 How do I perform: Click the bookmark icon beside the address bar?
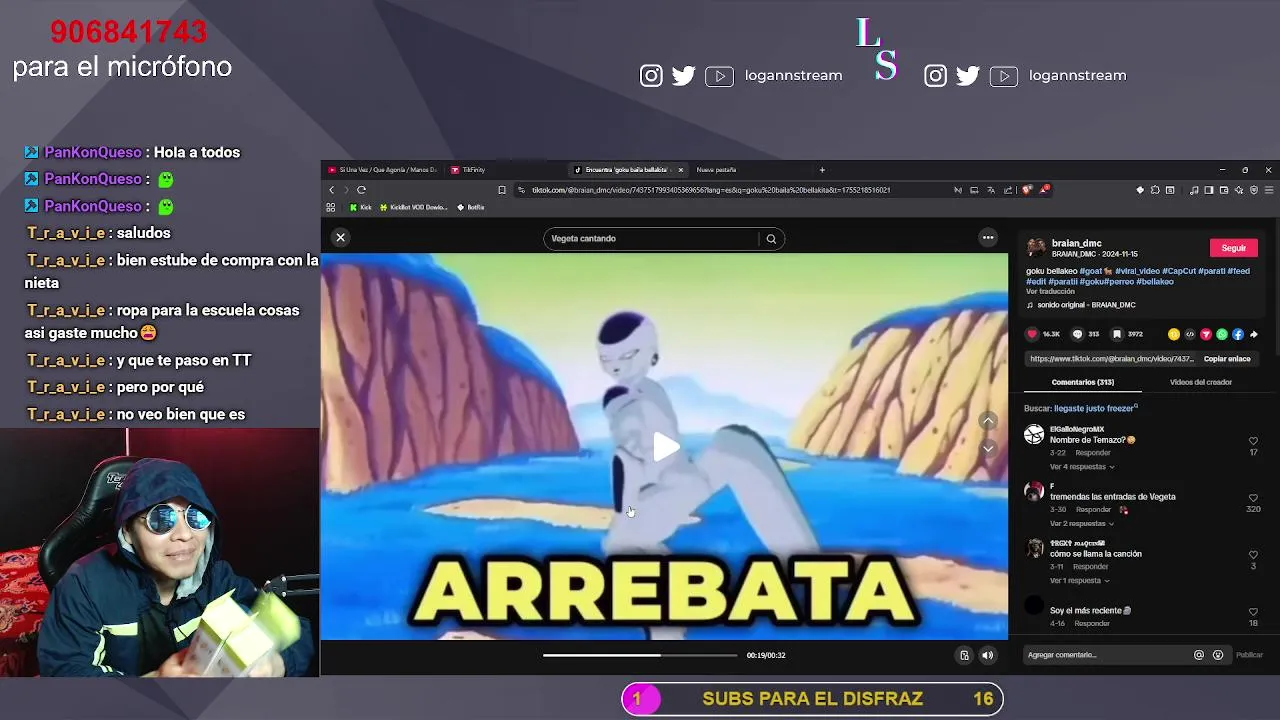[502, 190]
